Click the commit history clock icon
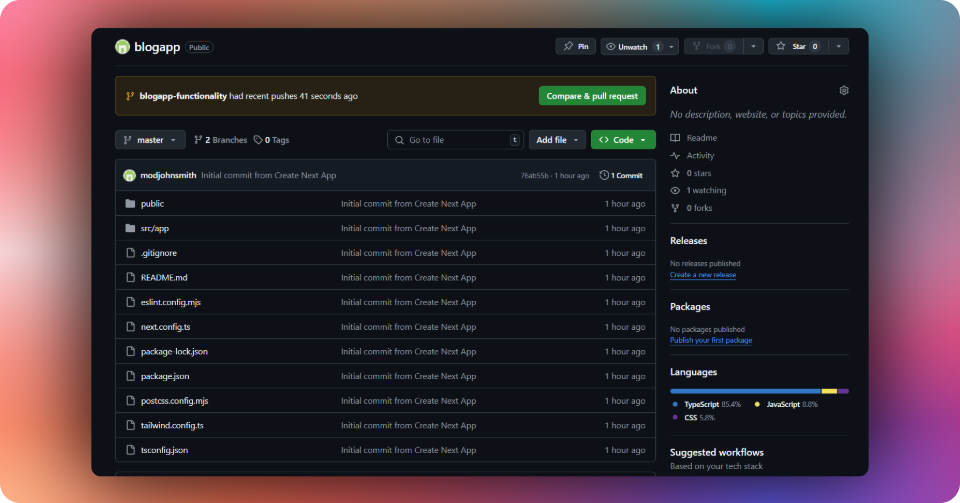The image size is (960, 503). 604,175
